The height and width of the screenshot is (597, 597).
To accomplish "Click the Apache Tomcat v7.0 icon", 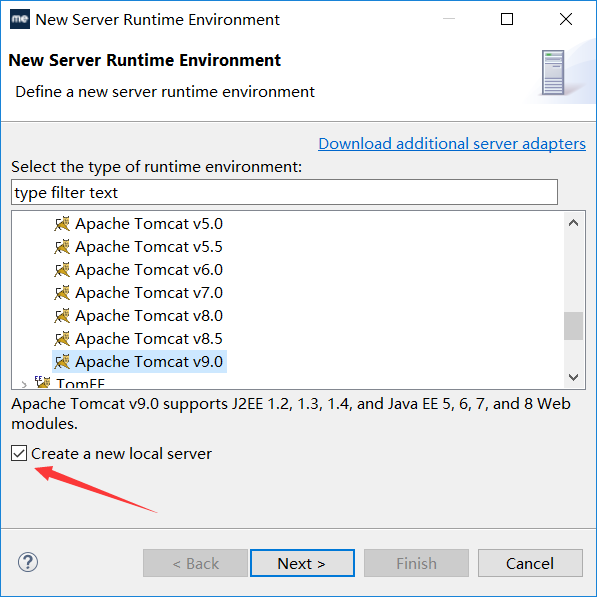I will coord(62,293).
